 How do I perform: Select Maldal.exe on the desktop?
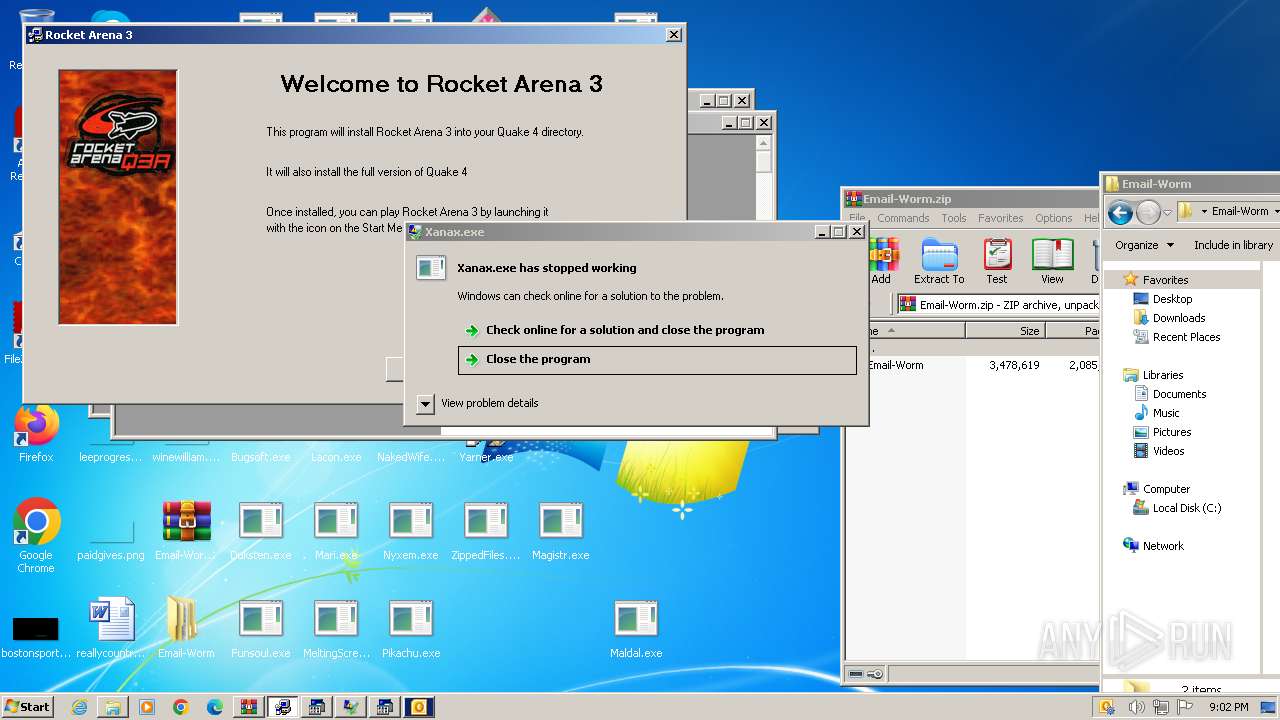pos(636,628)
